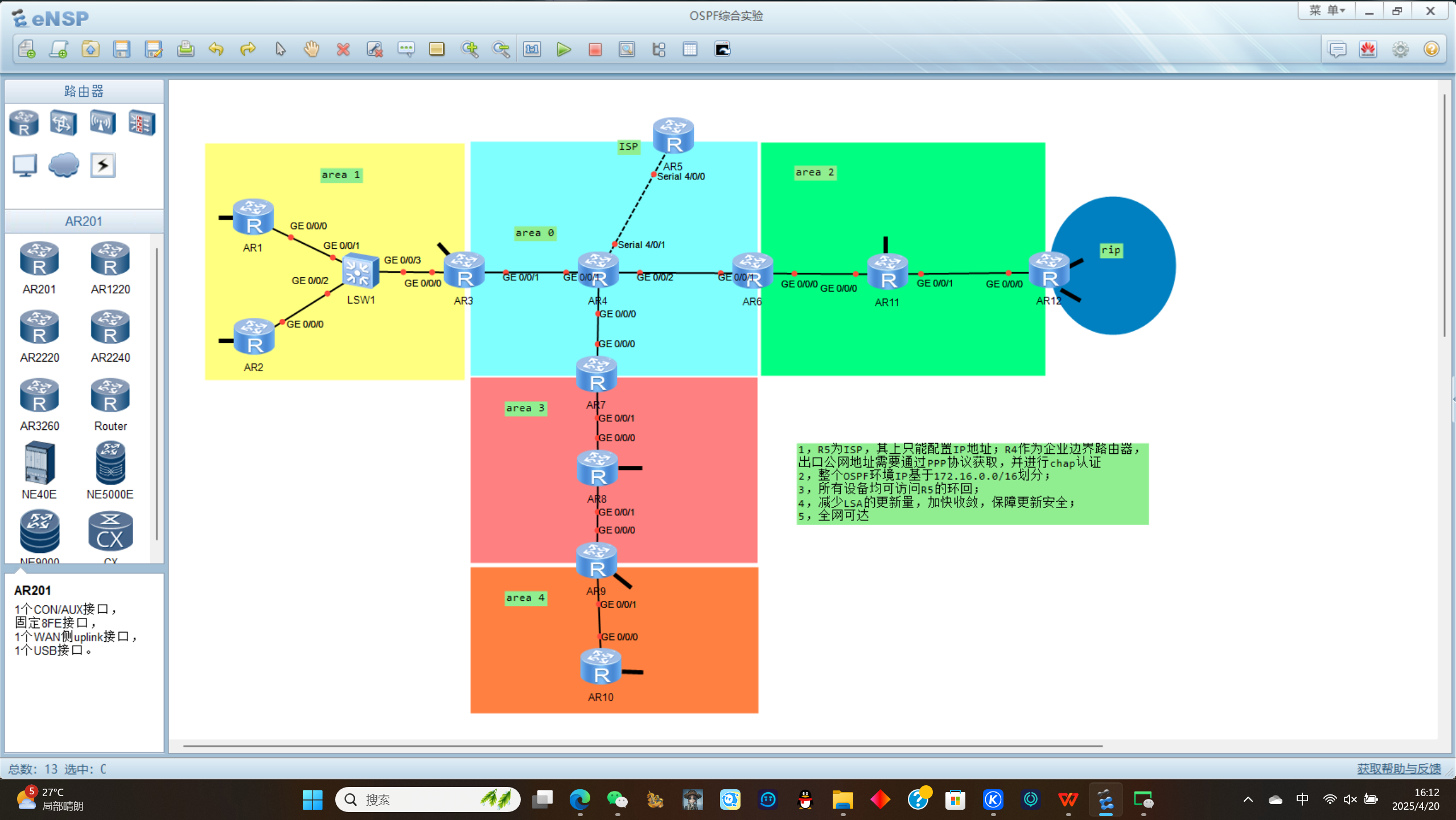Screen dimensions: 1456x820
Task: Open the 菜单 dropdown menu
Action: 1327,11
